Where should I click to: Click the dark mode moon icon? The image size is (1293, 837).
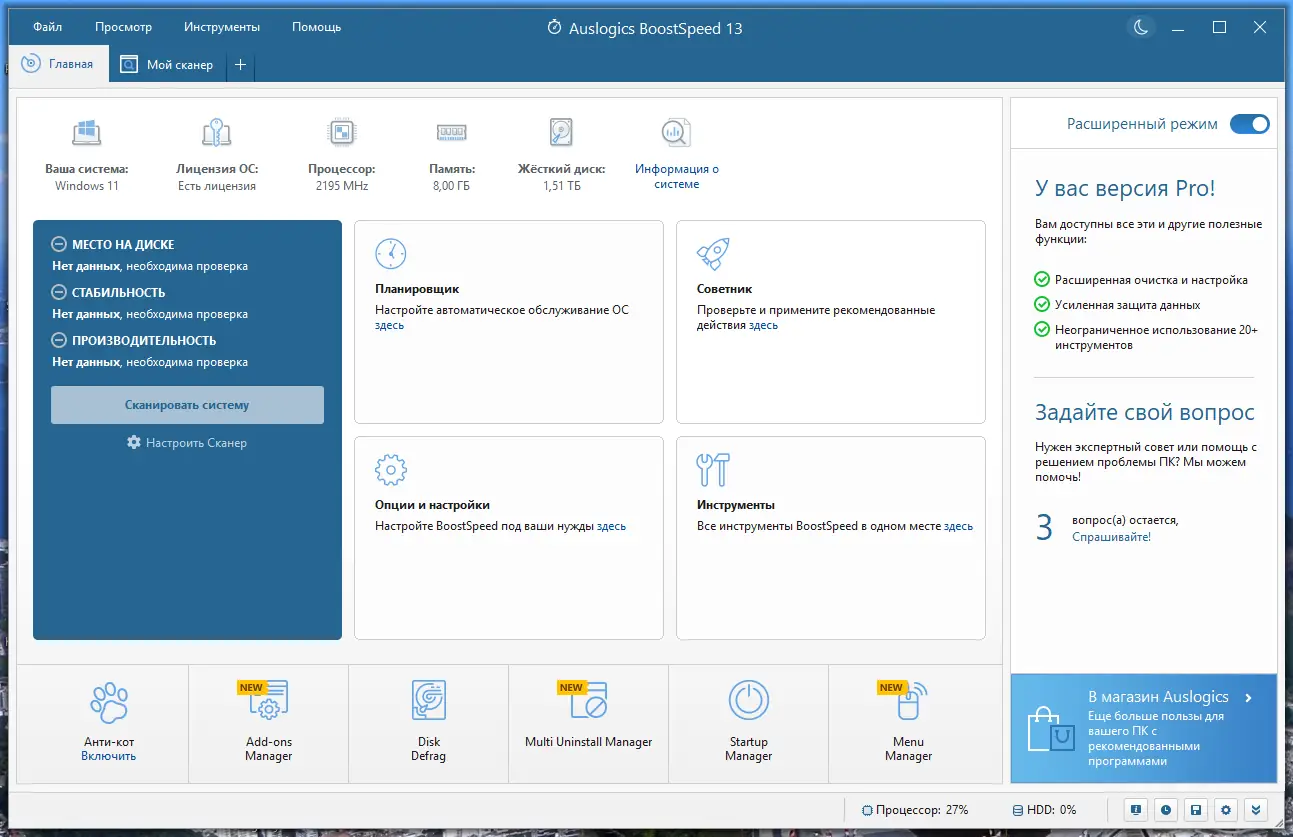pyautogui.click(x=1140, y=28)
